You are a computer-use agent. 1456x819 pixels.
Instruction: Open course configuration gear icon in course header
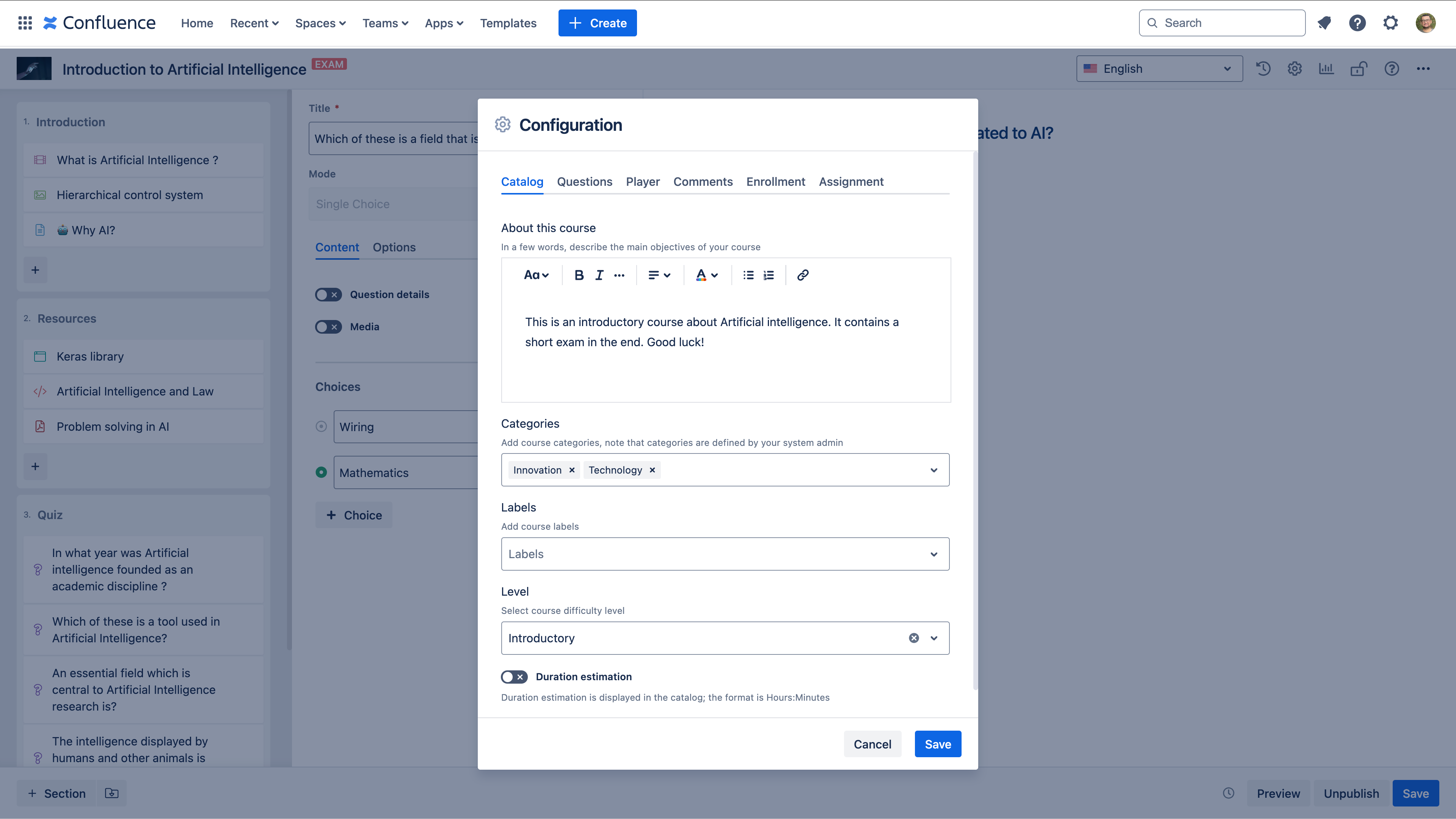tap(1295, 69)
